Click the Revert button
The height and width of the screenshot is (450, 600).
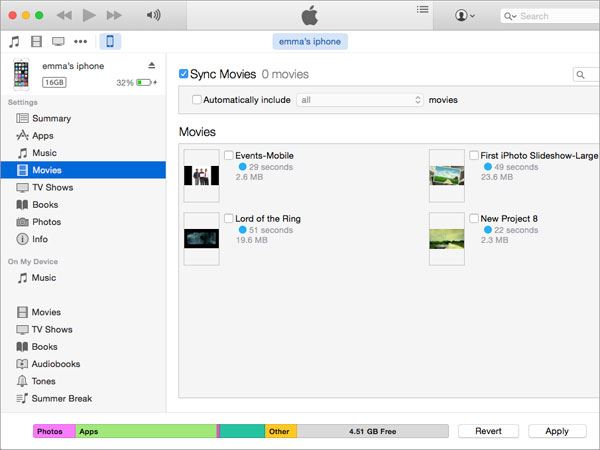(489, 431)
